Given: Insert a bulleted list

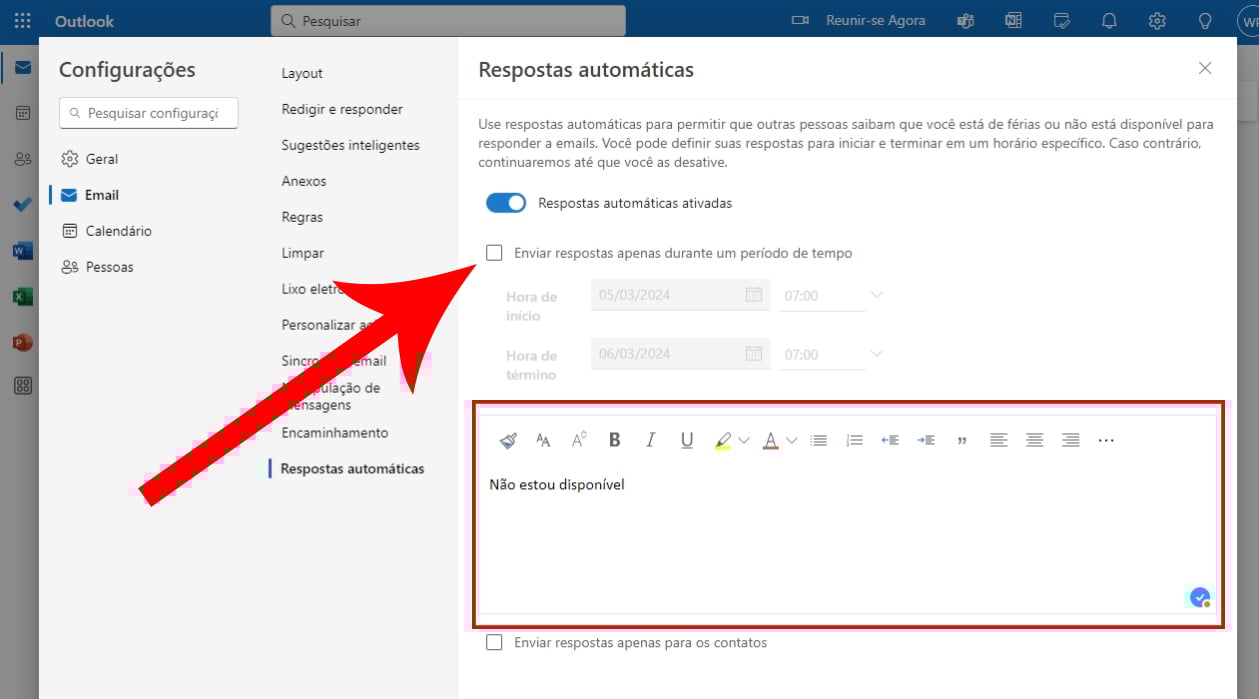Looking at the screenshot, I should 819,440.
